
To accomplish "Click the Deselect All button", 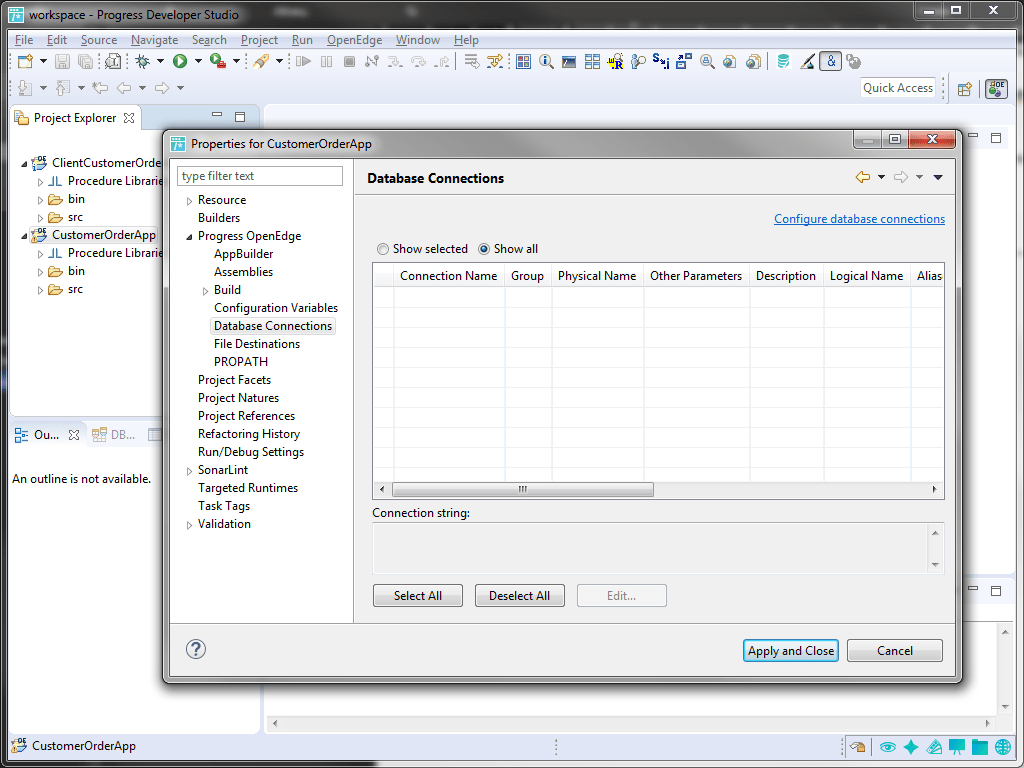I will click(520, 596).
